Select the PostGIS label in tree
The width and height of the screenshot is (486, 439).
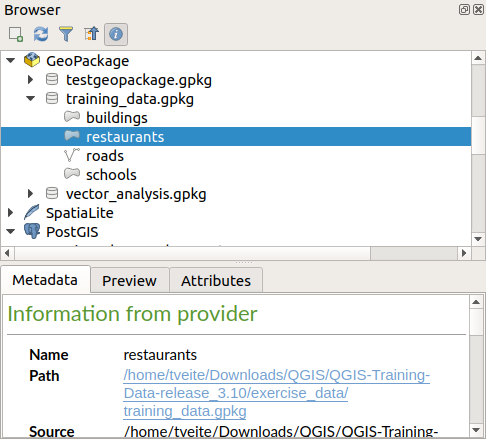tap(72, 232)
